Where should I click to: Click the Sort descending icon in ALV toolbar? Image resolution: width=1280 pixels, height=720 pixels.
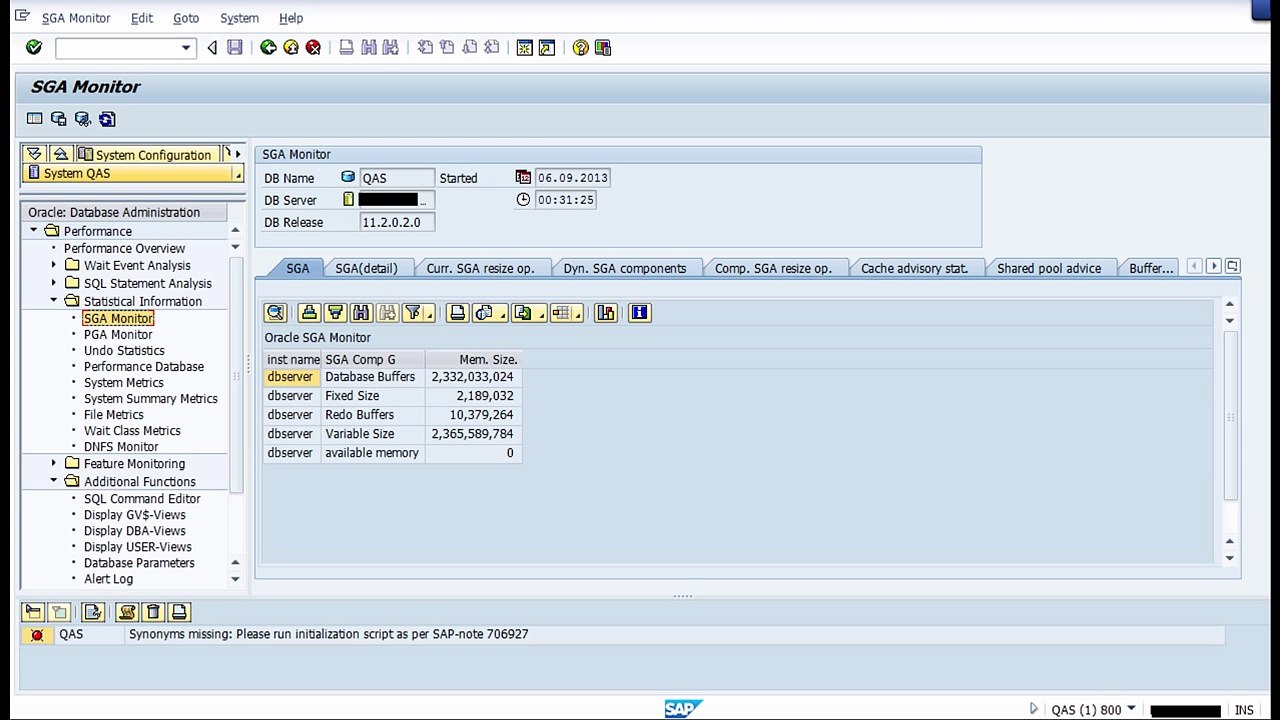click(x=335, y=313)
